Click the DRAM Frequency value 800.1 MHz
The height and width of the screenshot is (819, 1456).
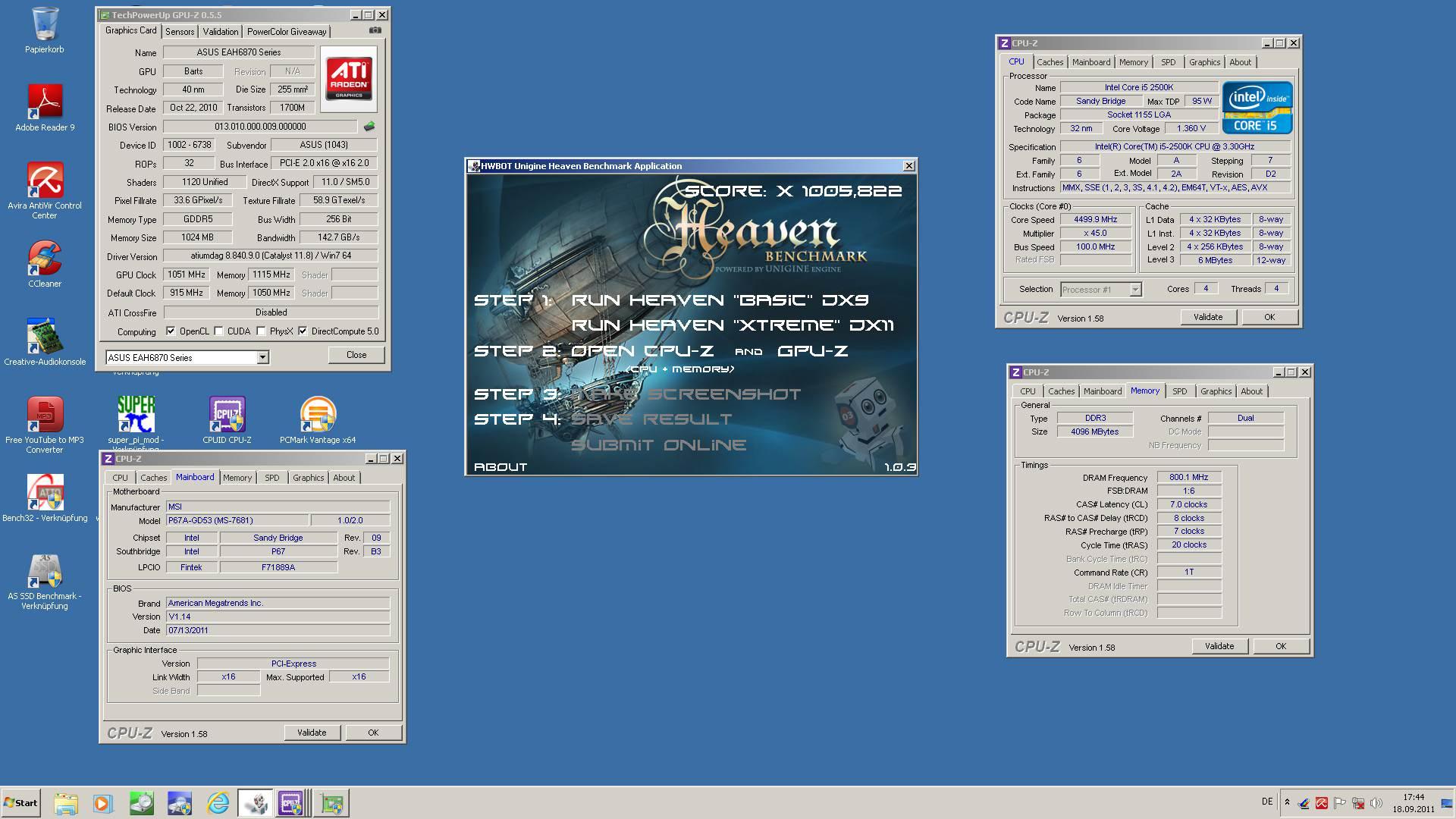point(1189,478)
